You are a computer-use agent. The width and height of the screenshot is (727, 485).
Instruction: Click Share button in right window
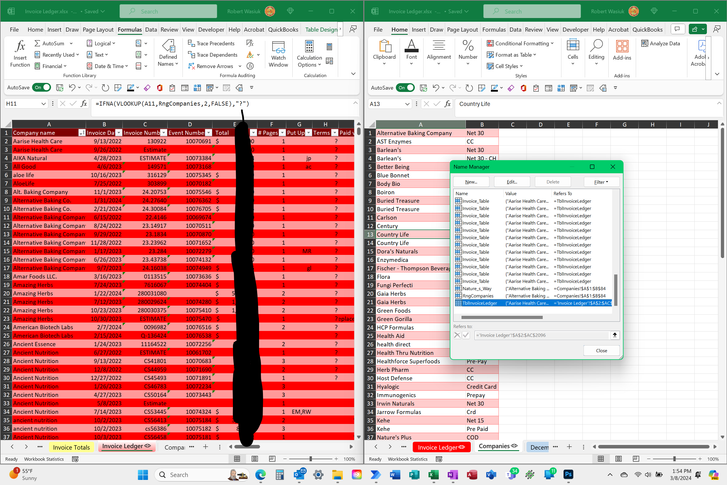click(x=697, y=29)
